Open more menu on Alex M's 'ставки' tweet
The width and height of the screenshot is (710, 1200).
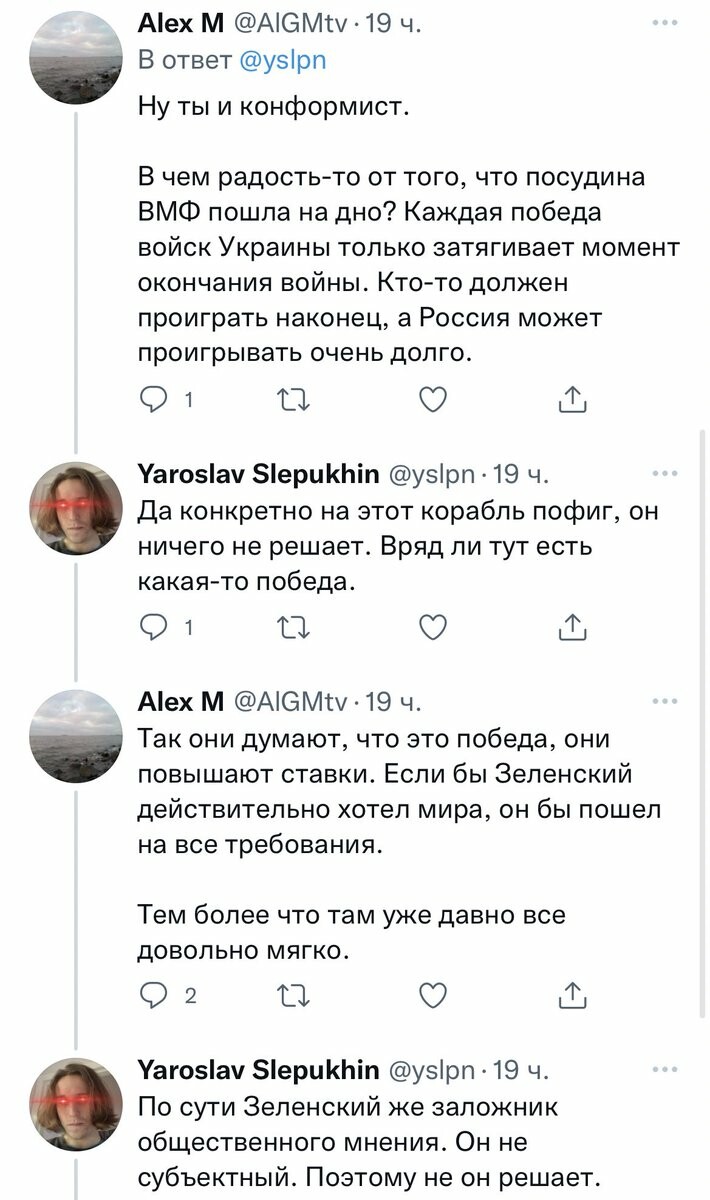[x=662, y=700]
